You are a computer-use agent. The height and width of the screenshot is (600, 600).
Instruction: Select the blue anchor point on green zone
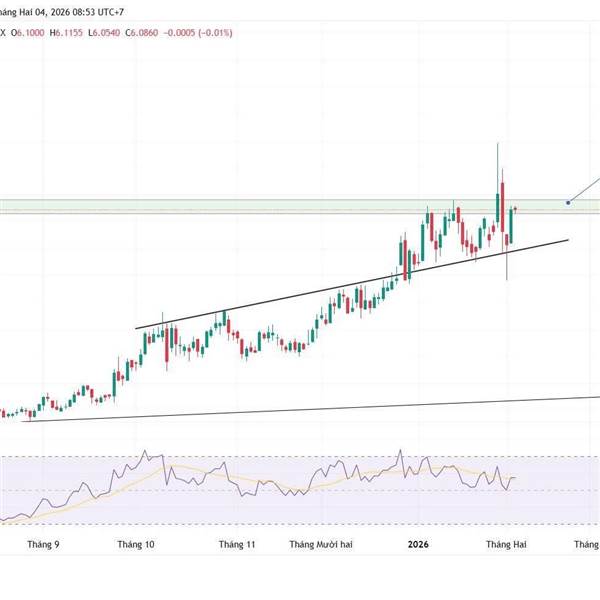click(568, 202)
